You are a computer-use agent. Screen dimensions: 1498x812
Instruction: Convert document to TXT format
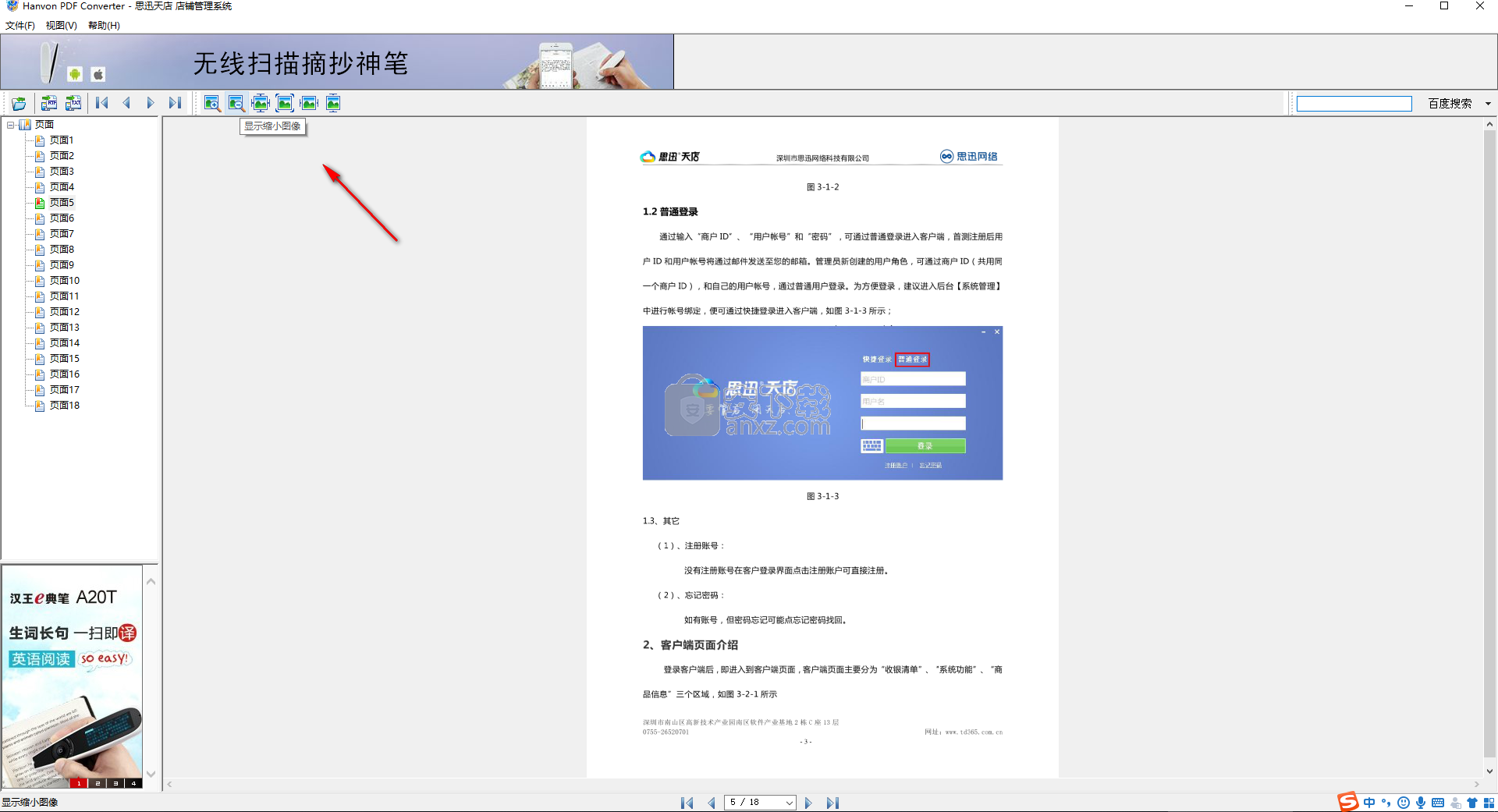point(73,103)
